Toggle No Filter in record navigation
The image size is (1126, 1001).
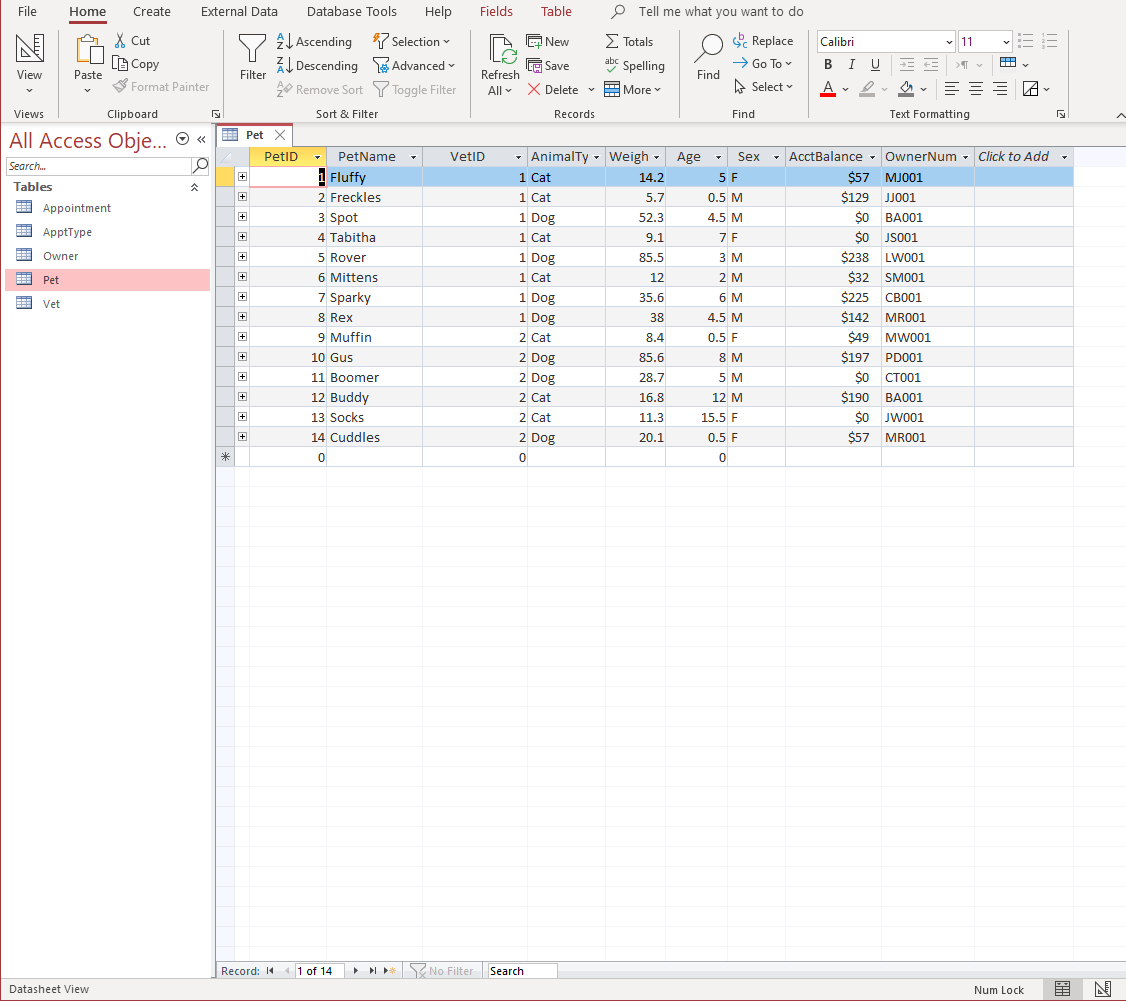pyautogui.click(x=443, y=970)
